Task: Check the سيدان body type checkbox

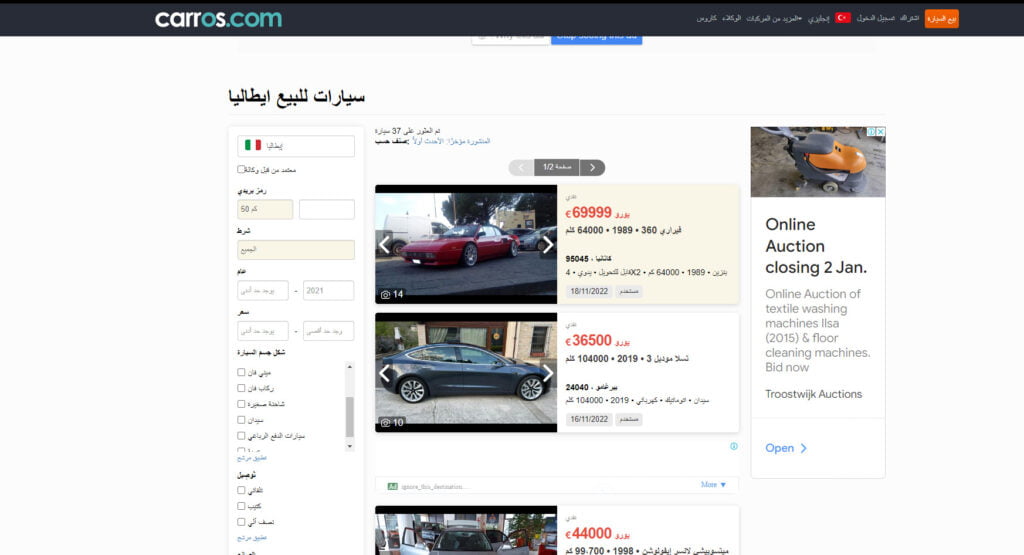Action: coord(241,420)
